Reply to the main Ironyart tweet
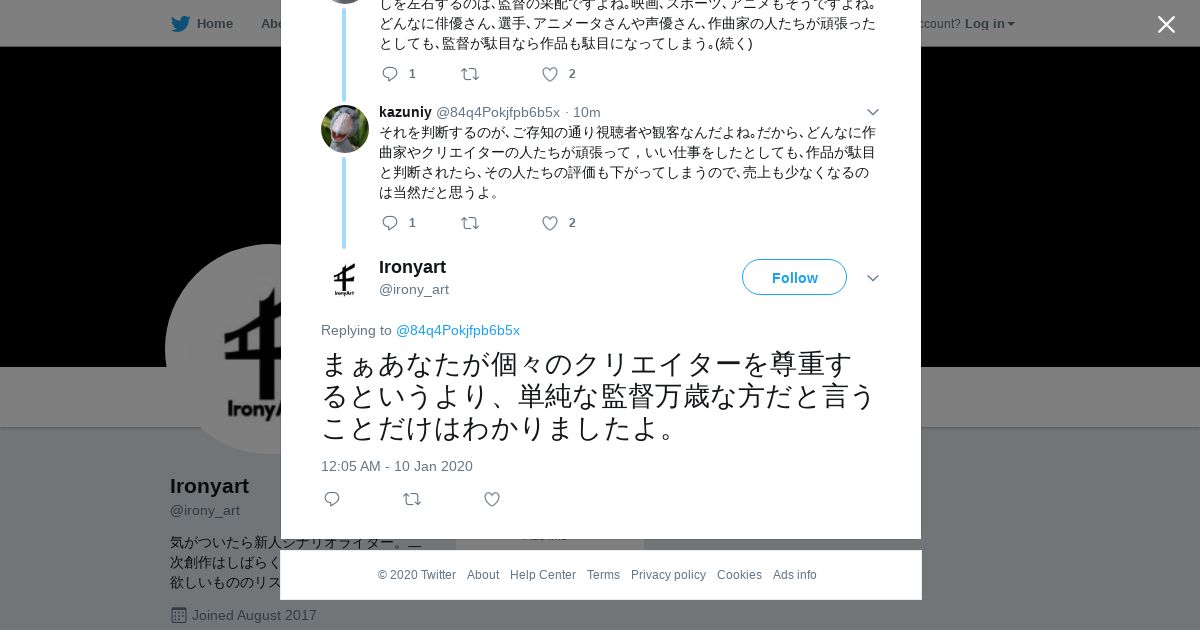 pyautogui.click(x=332, y=499)
